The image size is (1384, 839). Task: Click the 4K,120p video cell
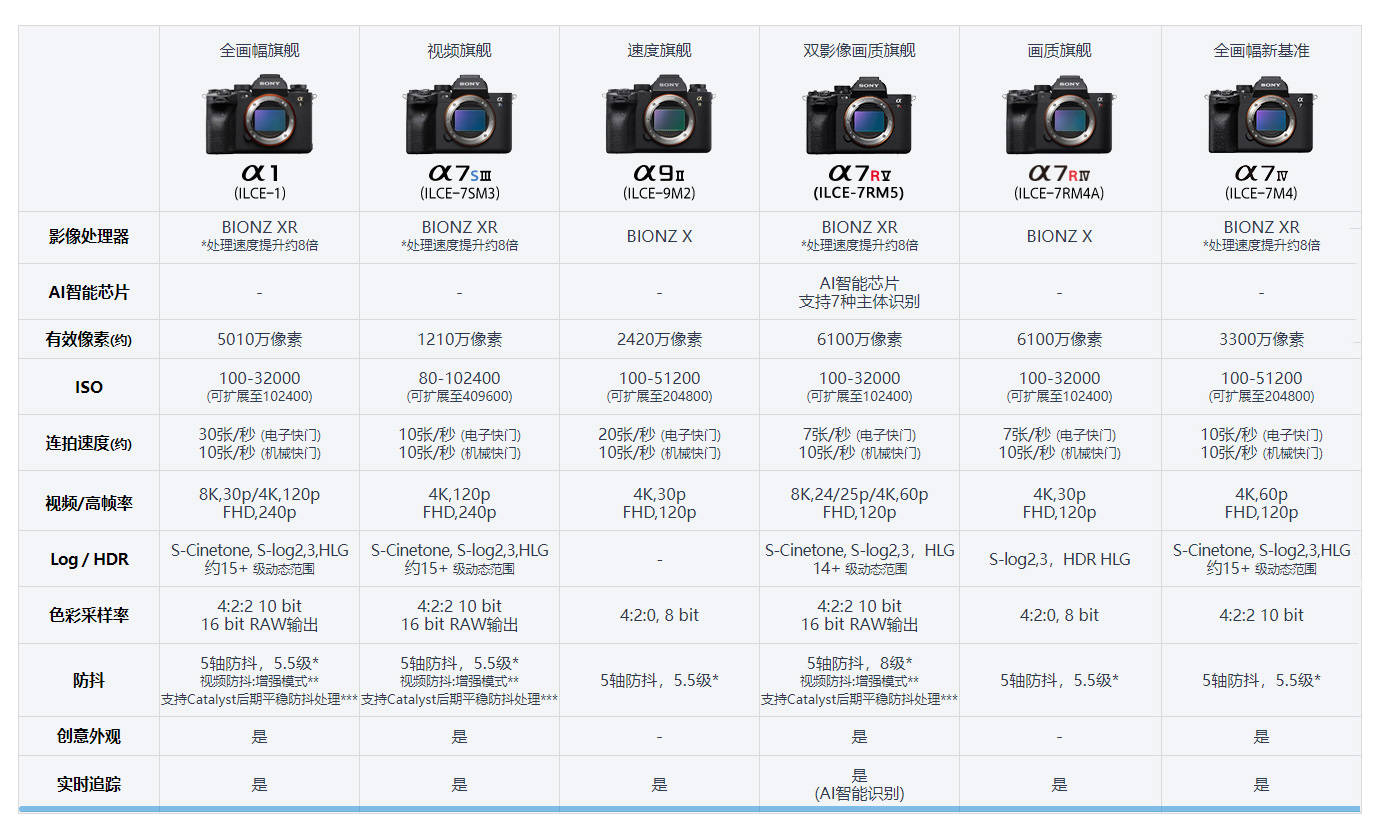coord(459,494)
